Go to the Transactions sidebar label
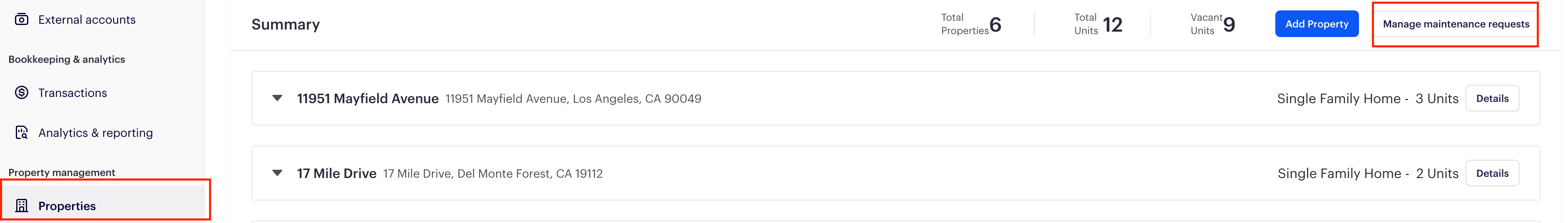 point(72,93)
